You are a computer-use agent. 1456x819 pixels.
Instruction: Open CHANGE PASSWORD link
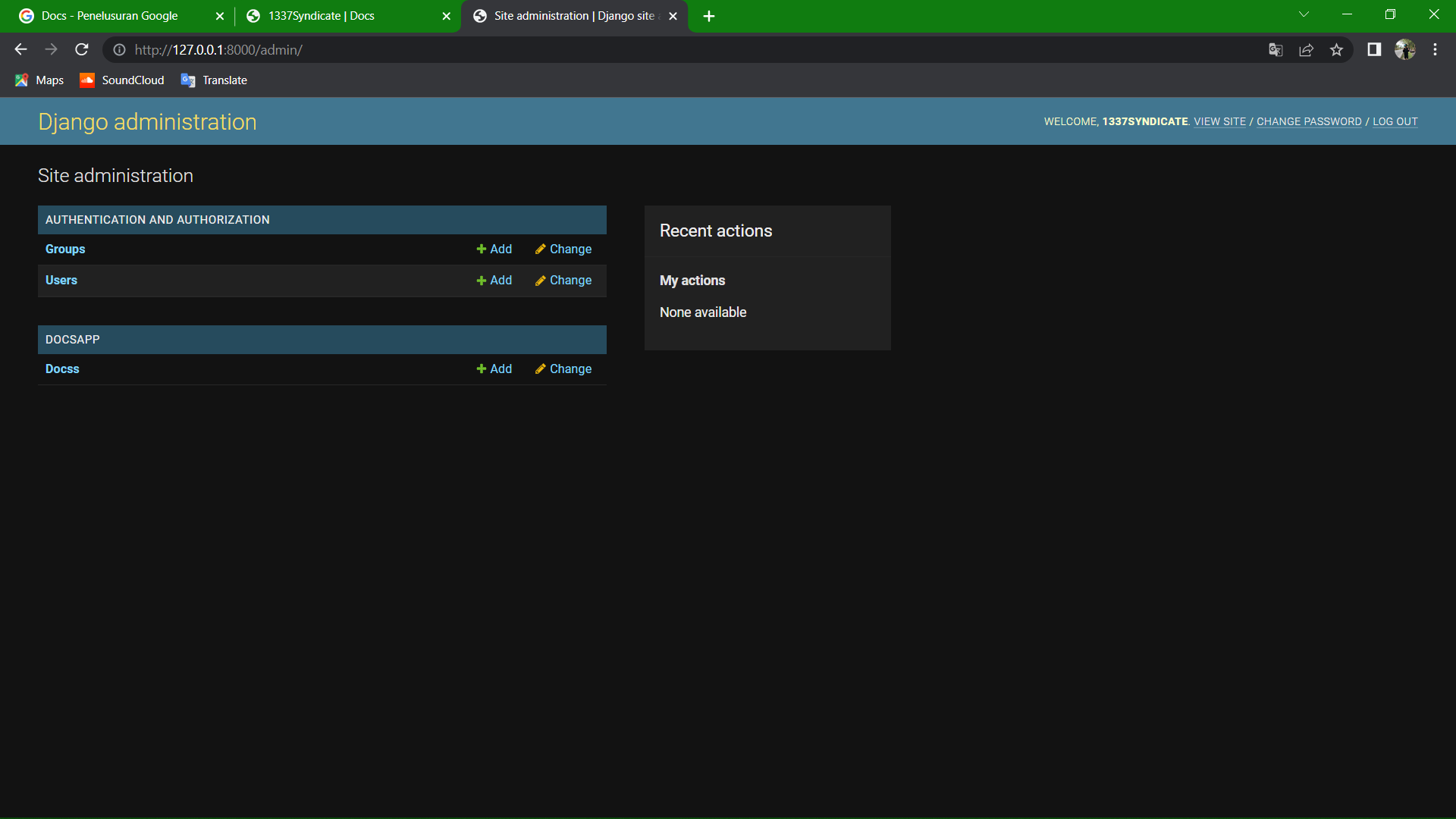click(1309, 122)
